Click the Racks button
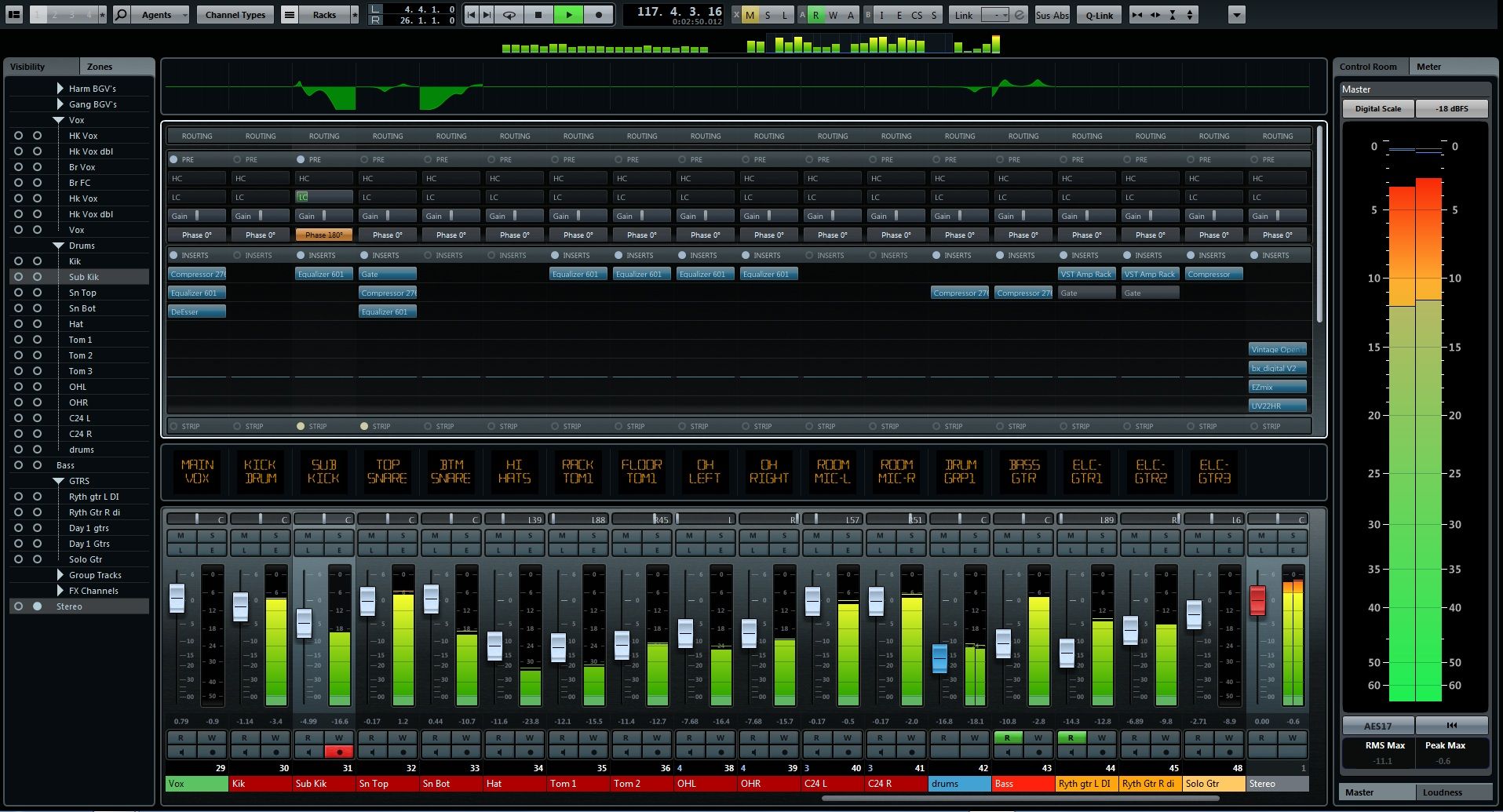This screenshot has height=812, width=1503. [x=324, y=14]
